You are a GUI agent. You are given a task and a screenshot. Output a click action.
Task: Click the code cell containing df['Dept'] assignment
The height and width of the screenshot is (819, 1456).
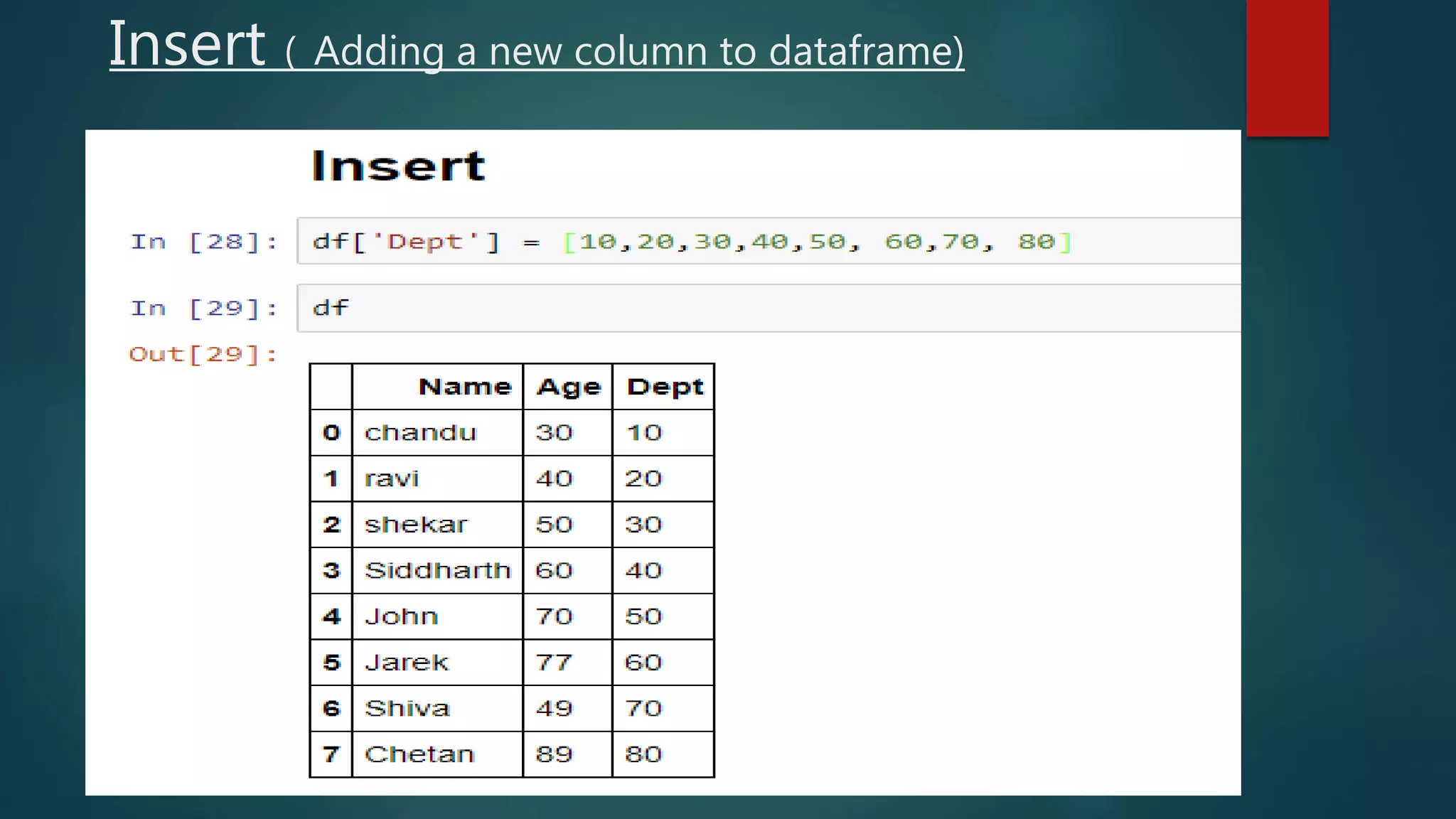point(769,242)
